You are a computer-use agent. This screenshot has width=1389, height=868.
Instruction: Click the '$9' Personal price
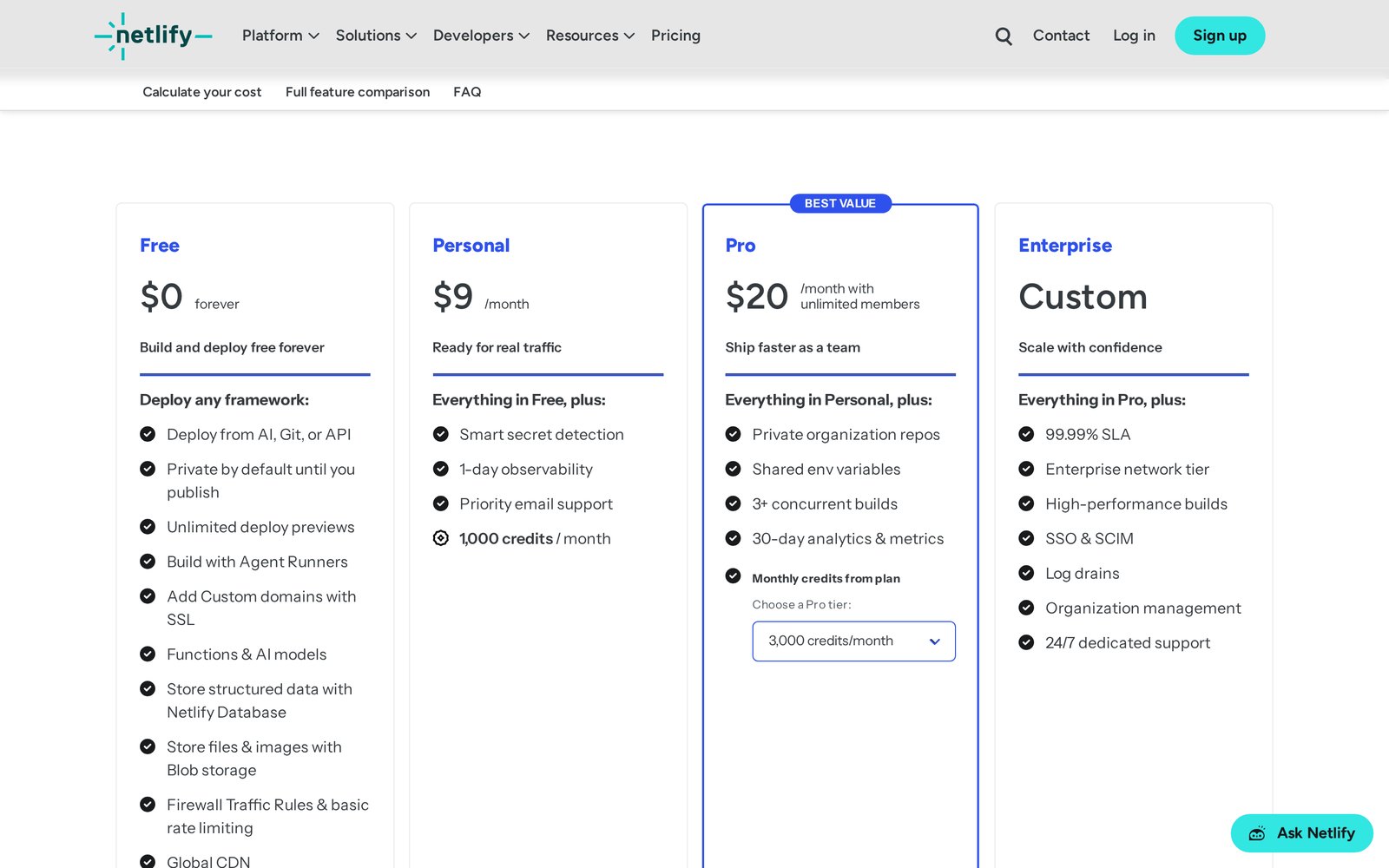pyautogui.click(x=453, y=297)
